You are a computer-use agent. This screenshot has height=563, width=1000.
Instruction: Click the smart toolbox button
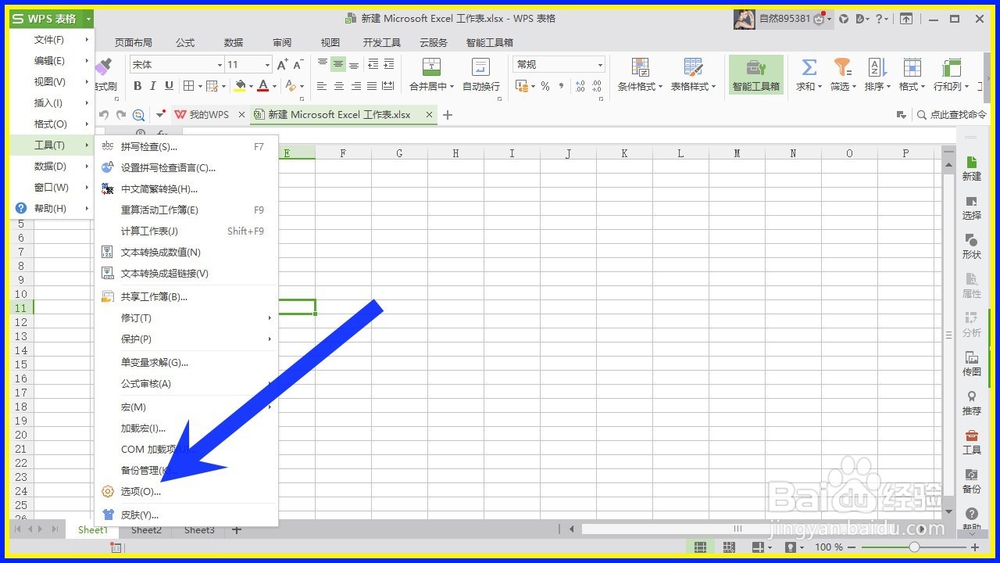756,75
